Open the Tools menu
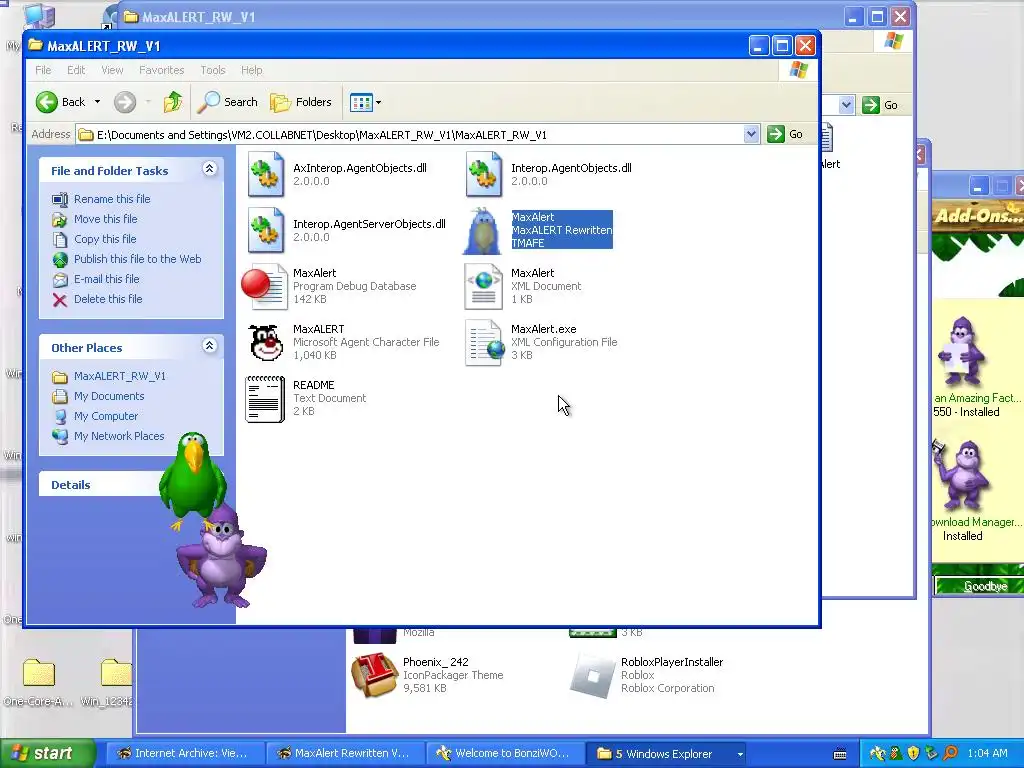The image size is (1024, 768). point(212,70)
